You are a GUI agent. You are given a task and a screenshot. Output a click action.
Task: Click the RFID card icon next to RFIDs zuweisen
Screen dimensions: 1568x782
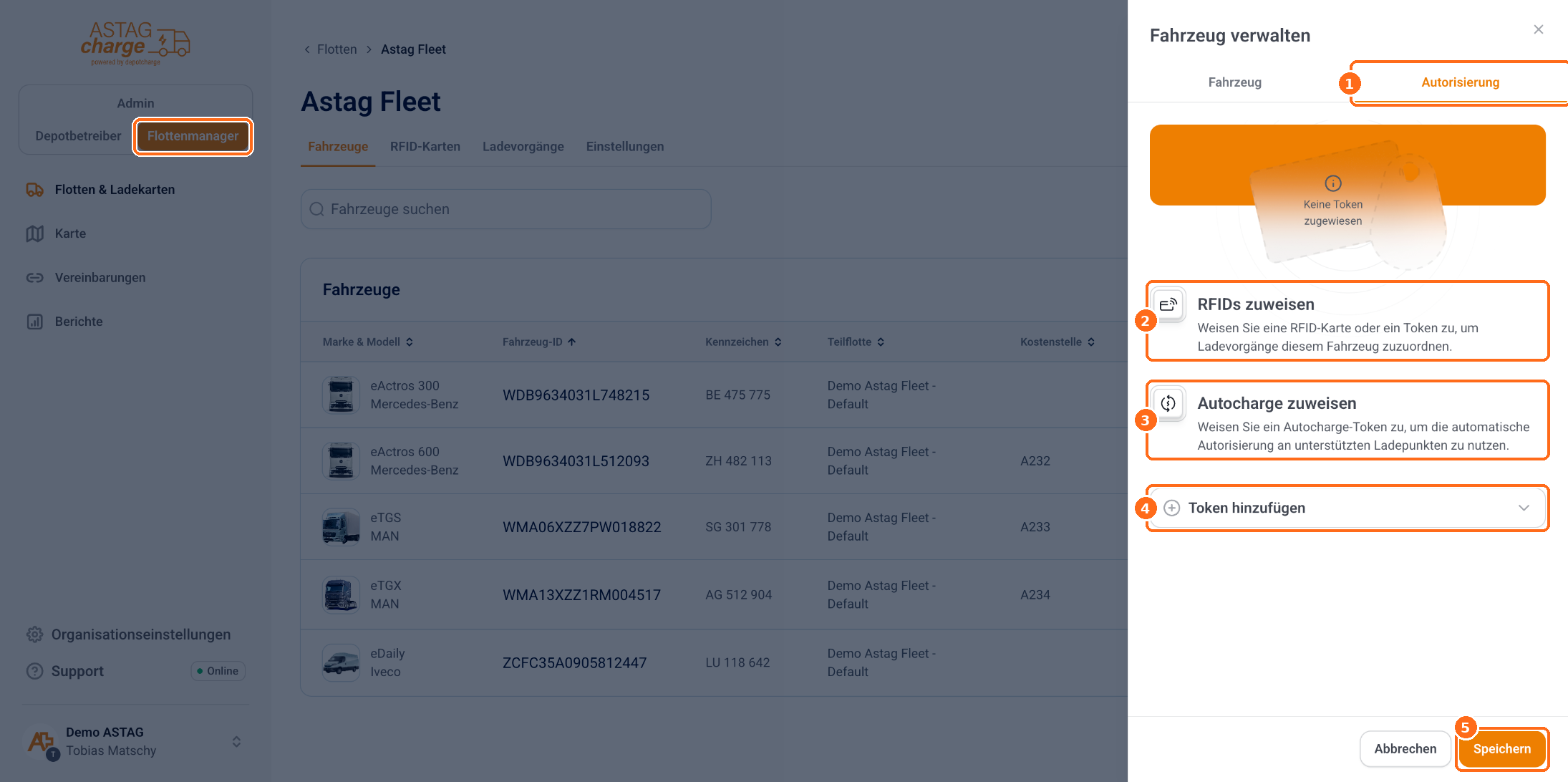coord(1168,304)
